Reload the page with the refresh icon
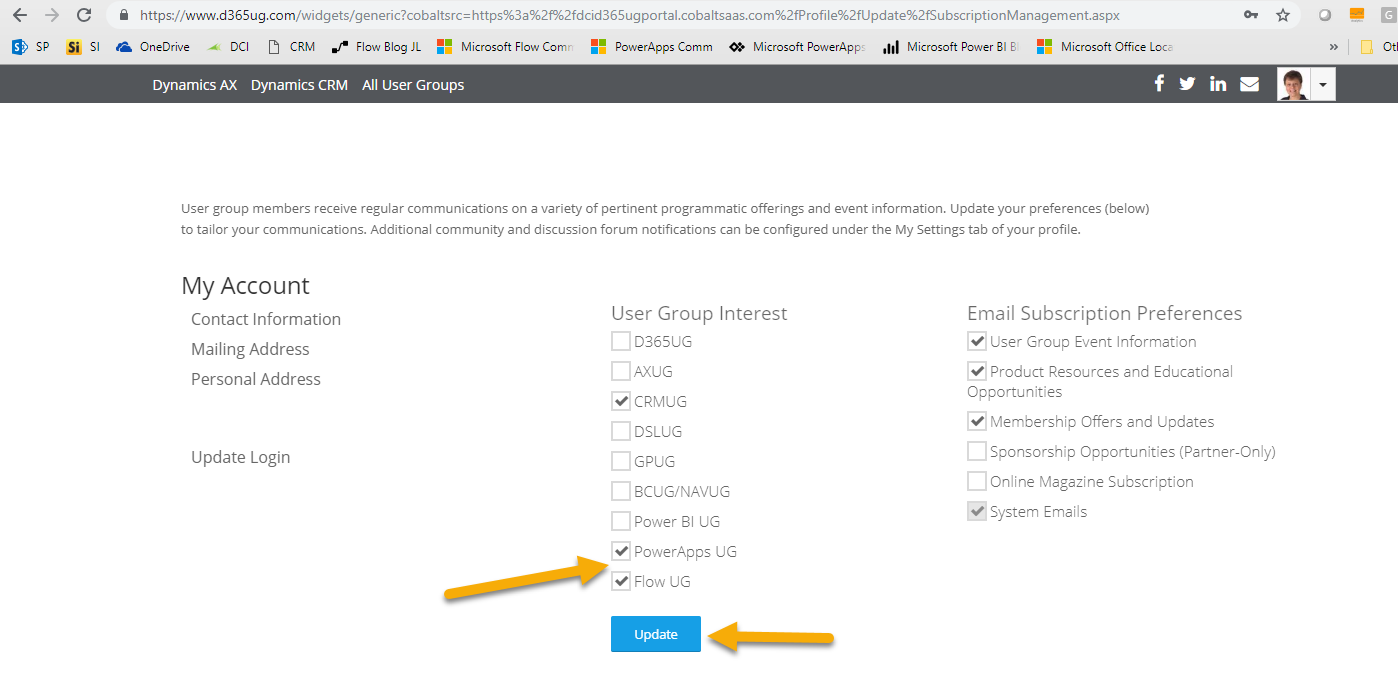The width and height of the screenshot is (1398, 675). (84, 15)
